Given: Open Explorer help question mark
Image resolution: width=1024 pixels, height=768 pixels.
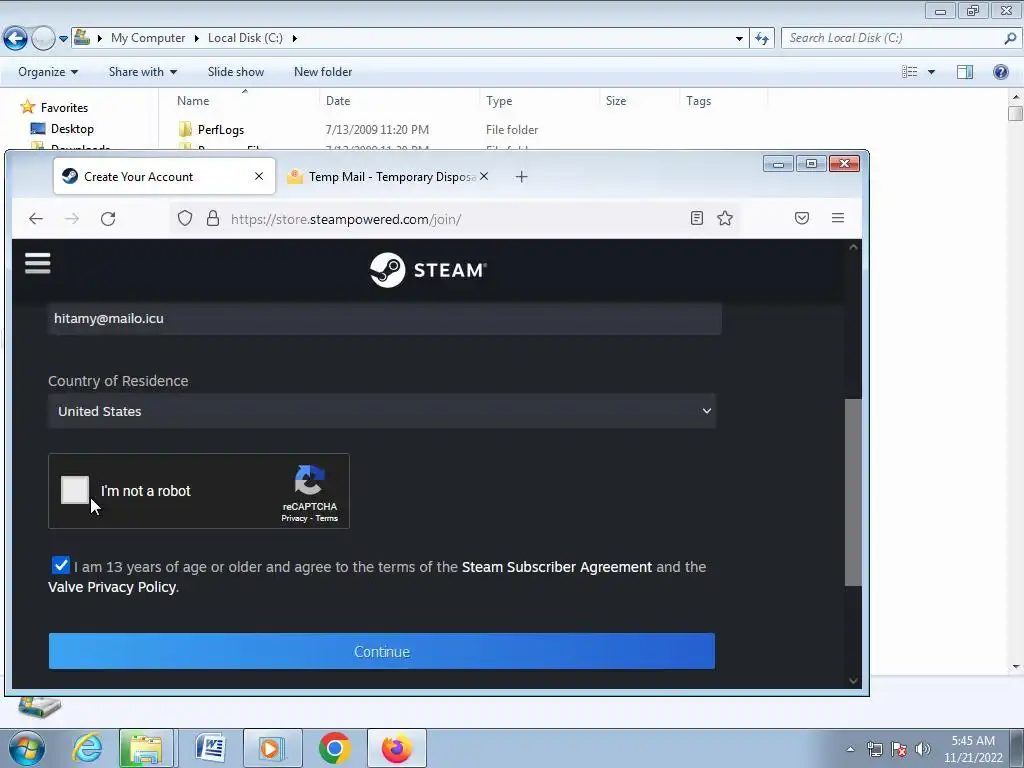Looking at the screenshot, I should tap(1000, 72).
